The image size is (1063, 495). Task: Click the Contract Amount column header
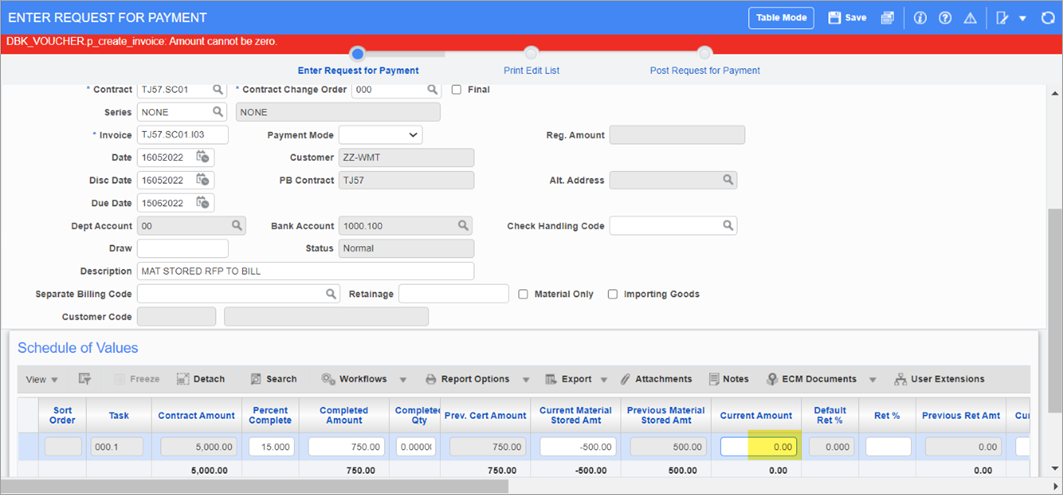[197, 415]
